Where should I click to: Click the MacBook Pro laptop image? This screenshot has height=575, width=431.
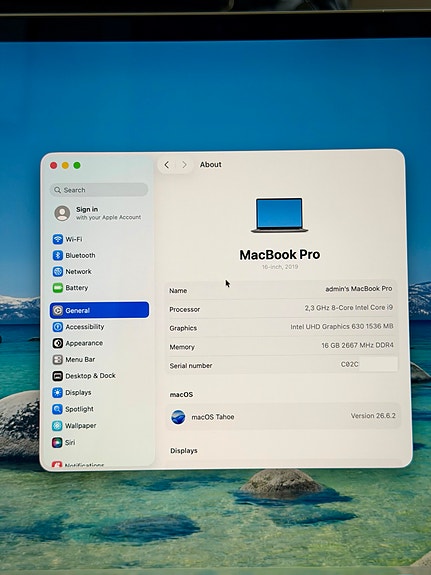(280, 215)
